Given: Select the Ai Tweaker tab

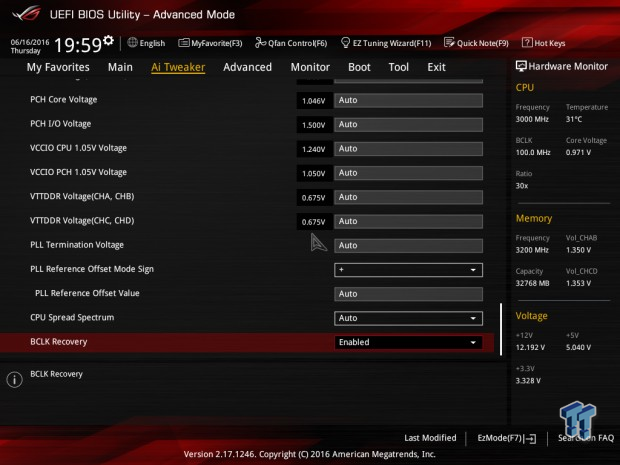Looking at the screenshot, I should pos(178,67).
